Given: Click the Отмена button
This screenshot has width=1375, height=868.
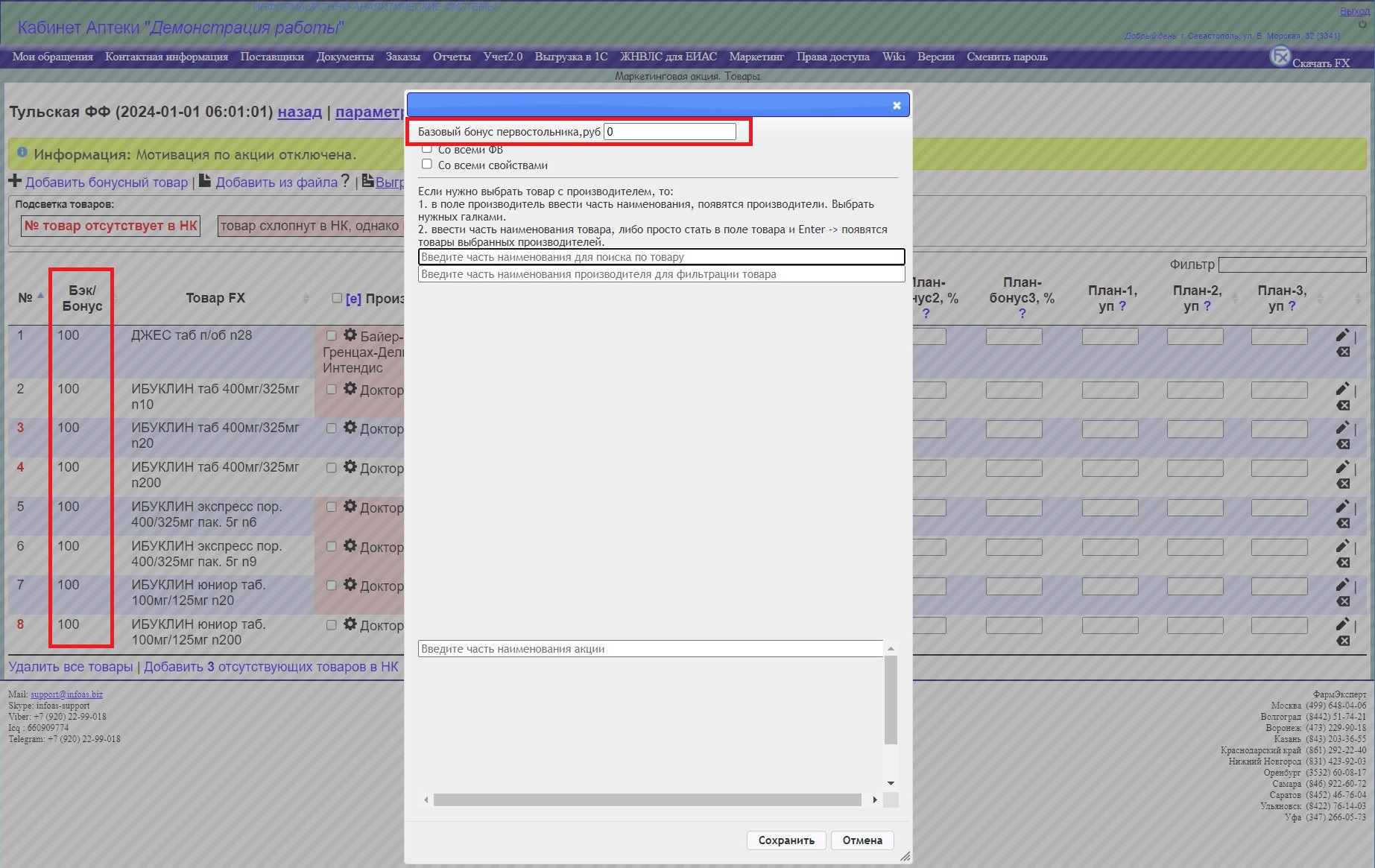Looking at the screenshot, I should point(862,840).
